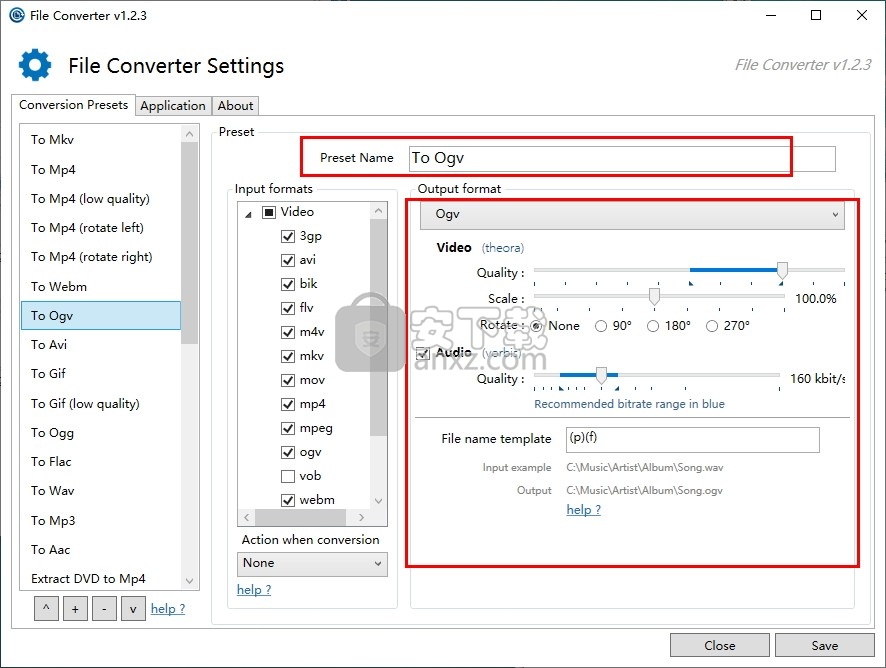Add a new preset with + button
Image resolution: width=886 pixels, height=668 pixels.
76,608
